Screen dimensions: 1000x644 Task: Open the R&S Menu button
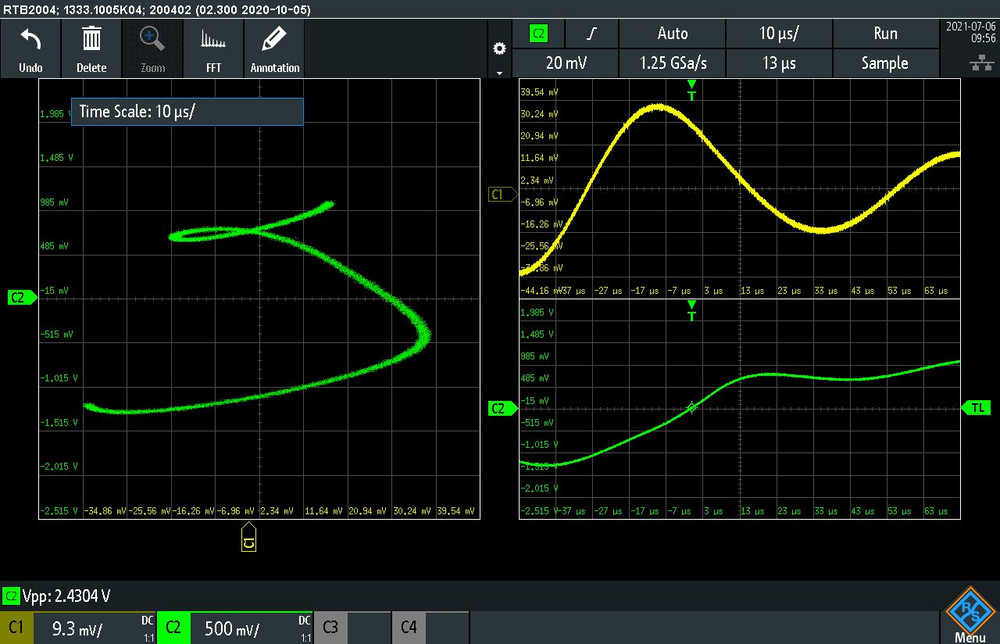click(970, 615)
